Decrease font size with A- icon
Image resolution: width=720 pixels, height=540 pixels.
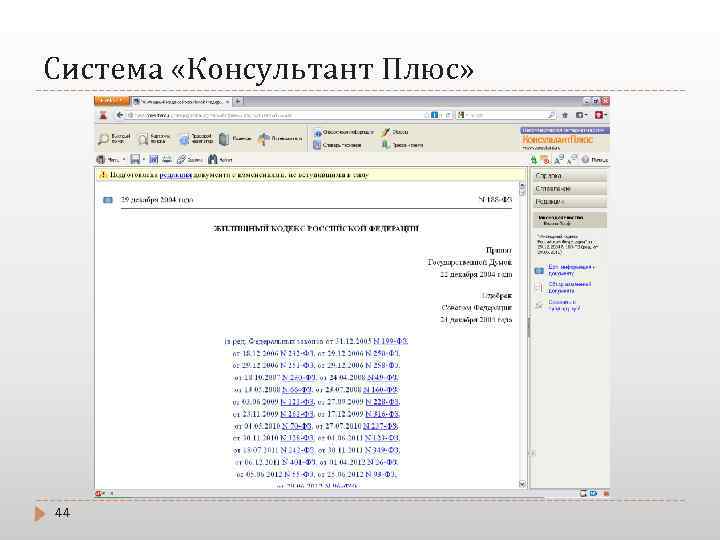pos(572,159)
